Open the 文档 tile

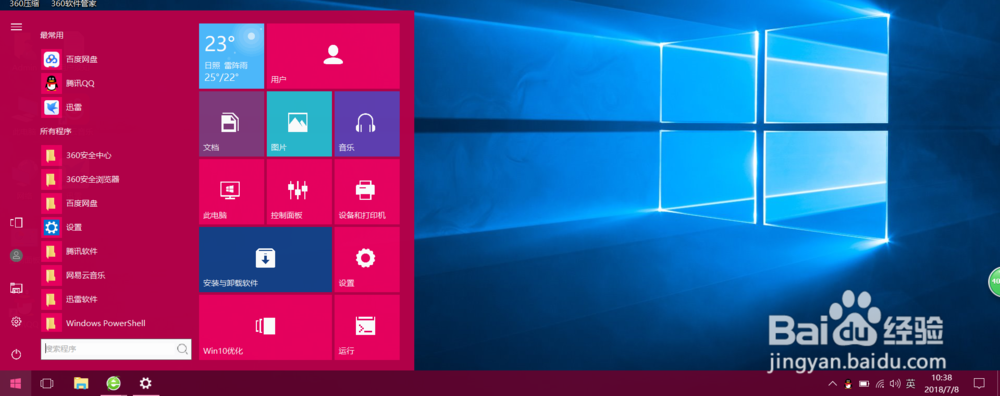coord(232,124)
